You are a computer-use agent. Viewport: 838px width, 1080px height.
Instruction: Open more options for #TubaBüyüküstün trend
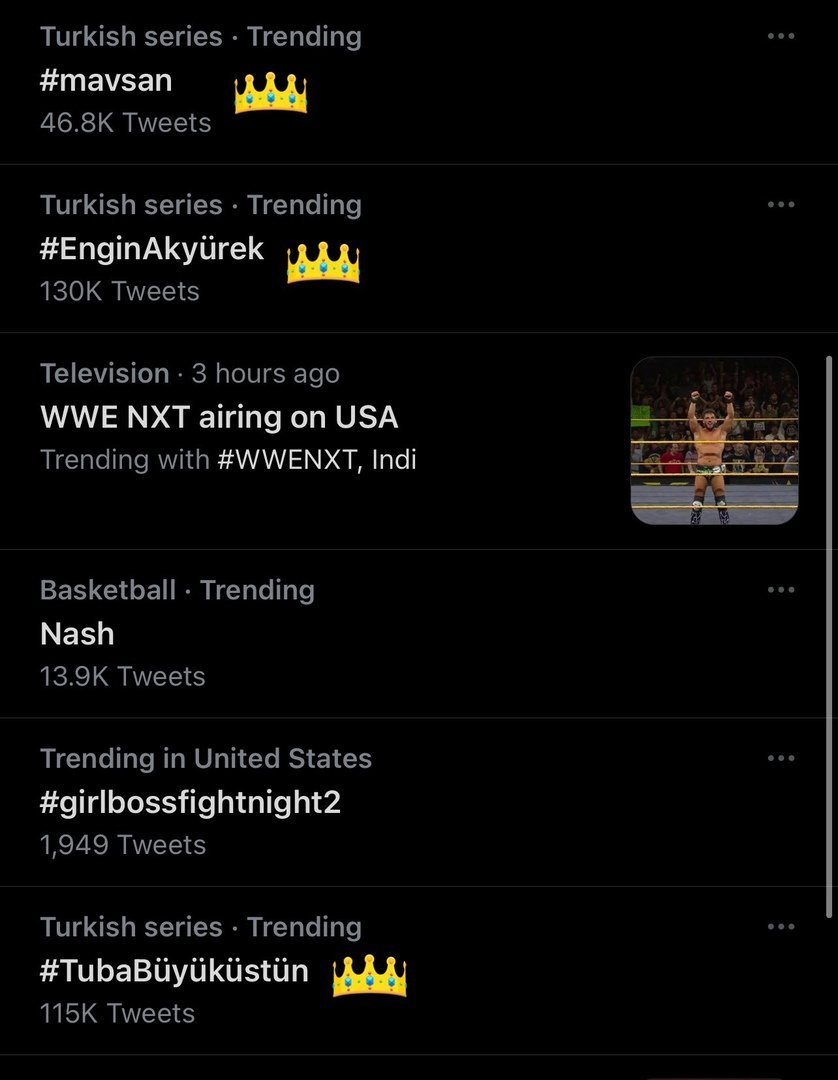[x=780, y=927]
